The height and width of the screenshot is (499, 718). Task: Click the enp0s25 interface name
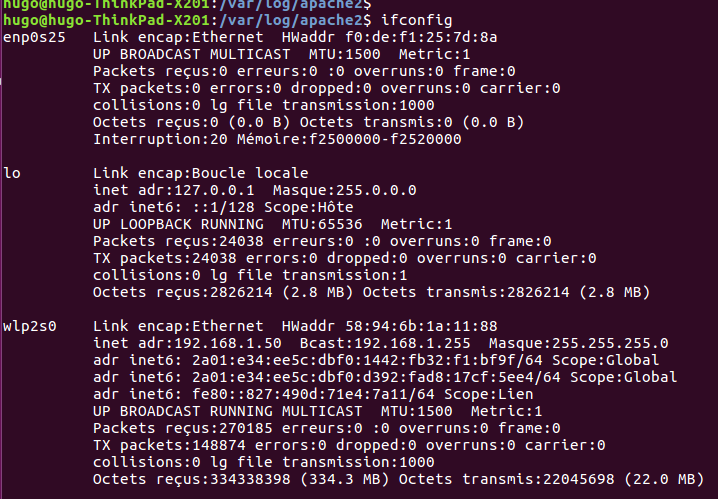pos(34,38)
